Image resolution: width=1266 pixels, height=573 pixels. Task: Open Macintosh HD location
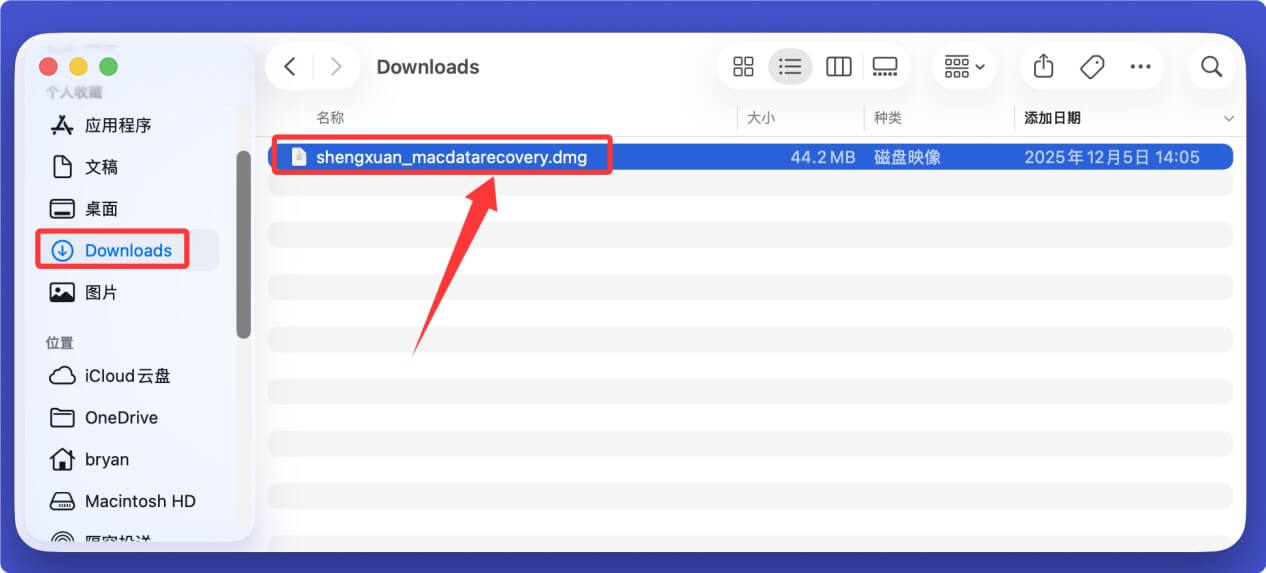pyautogui.click(x=140, y=501)
